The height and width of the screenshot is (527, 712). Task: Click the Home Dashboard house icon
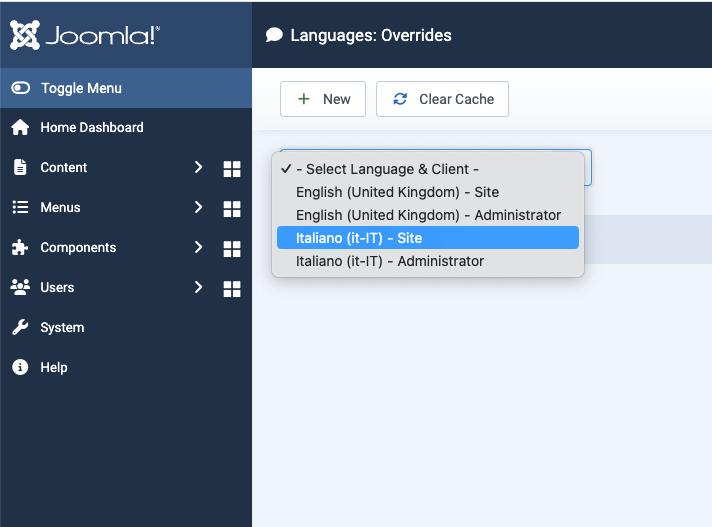click(x=20, y=128)
